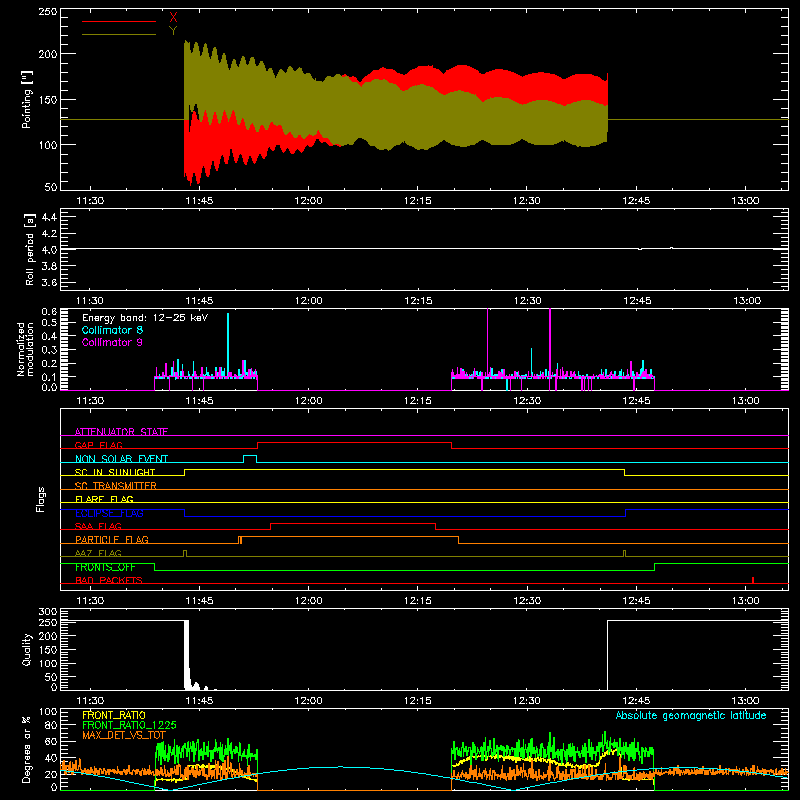Click the red X legend line
Screen dimensions: 800x800
point(119,21)
